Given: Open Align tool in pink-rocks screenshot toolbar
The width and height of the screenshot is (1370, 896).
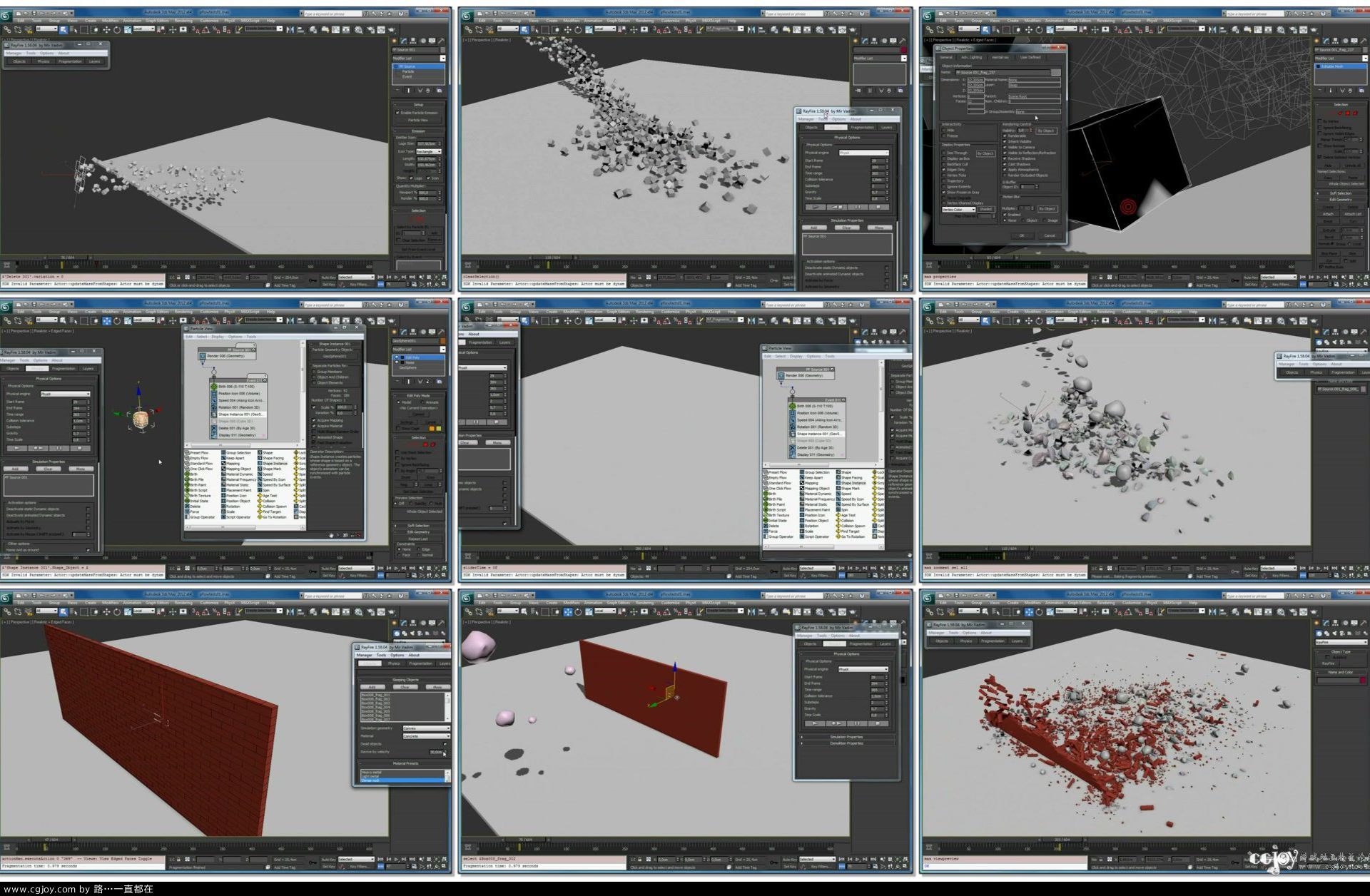Looking at the screenshot, I should point(762,611).
